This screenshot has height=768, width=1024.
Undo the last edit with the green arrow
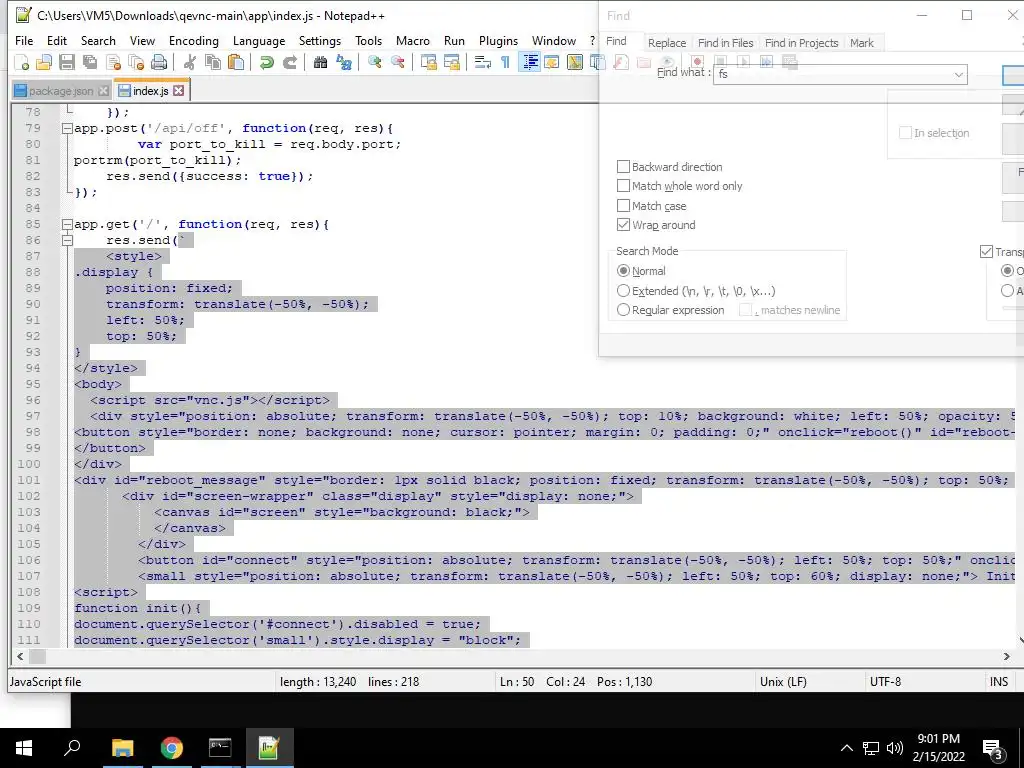266,63
